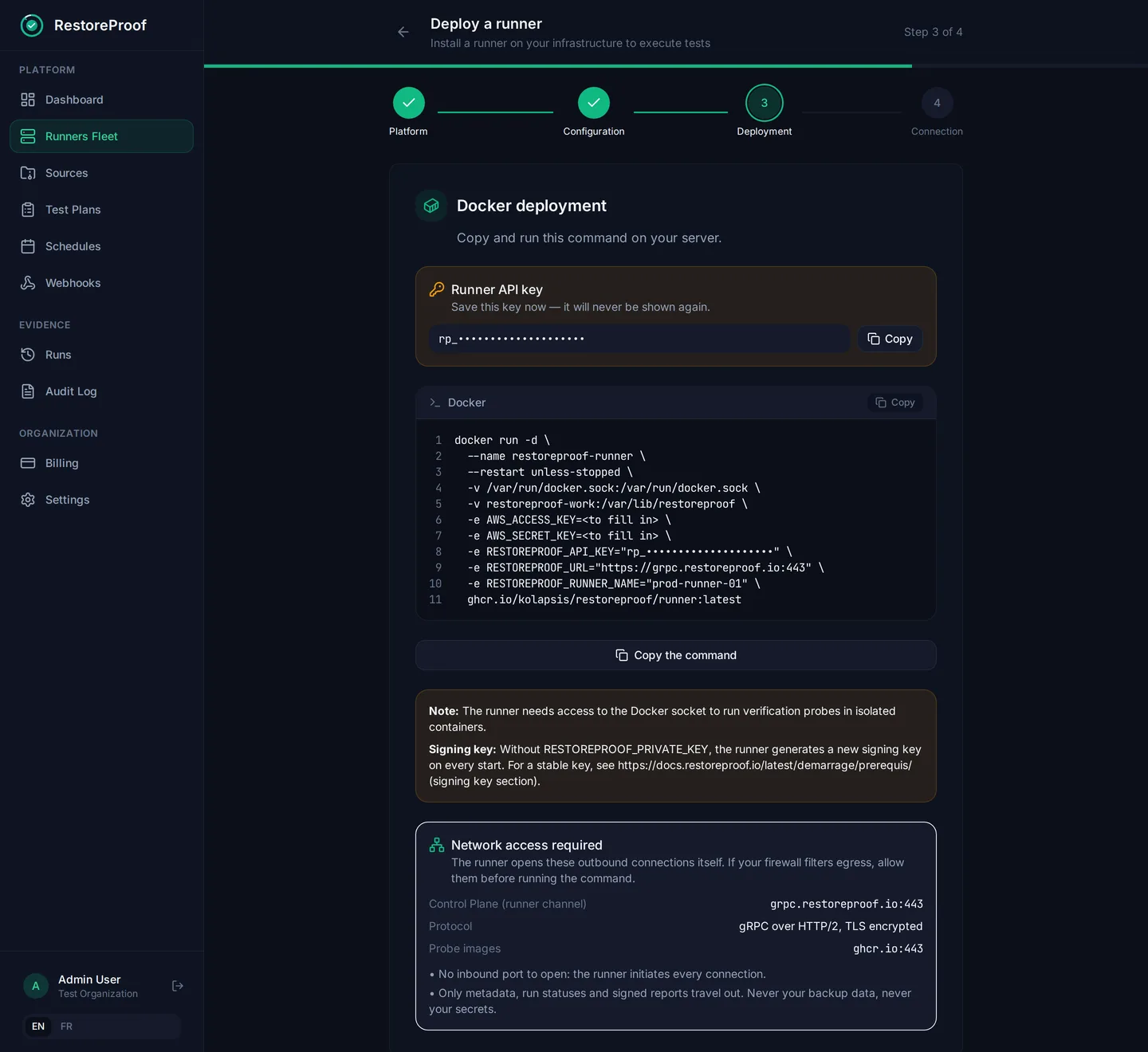Click the key icon next to Runner API key
Screen dimensions: 1148x1052
coord(437,289)
